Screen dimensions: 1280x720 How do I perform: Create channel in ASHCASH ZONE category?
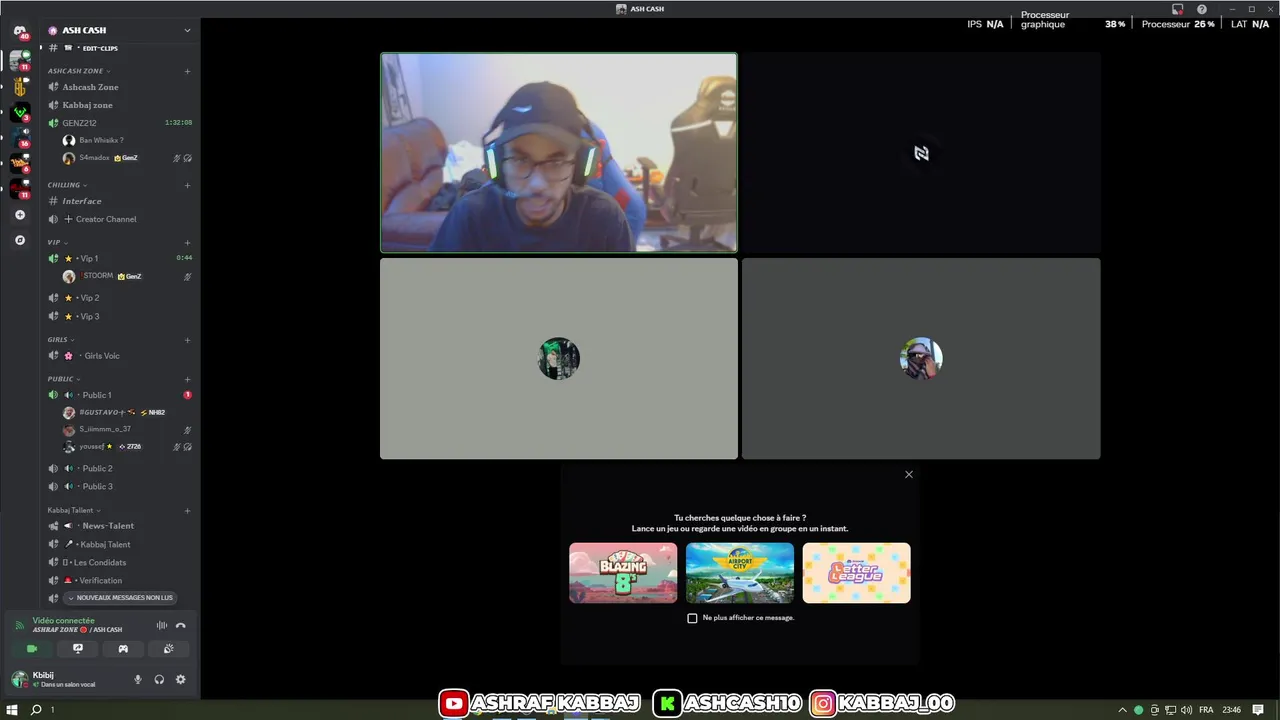tap(187, 71)
